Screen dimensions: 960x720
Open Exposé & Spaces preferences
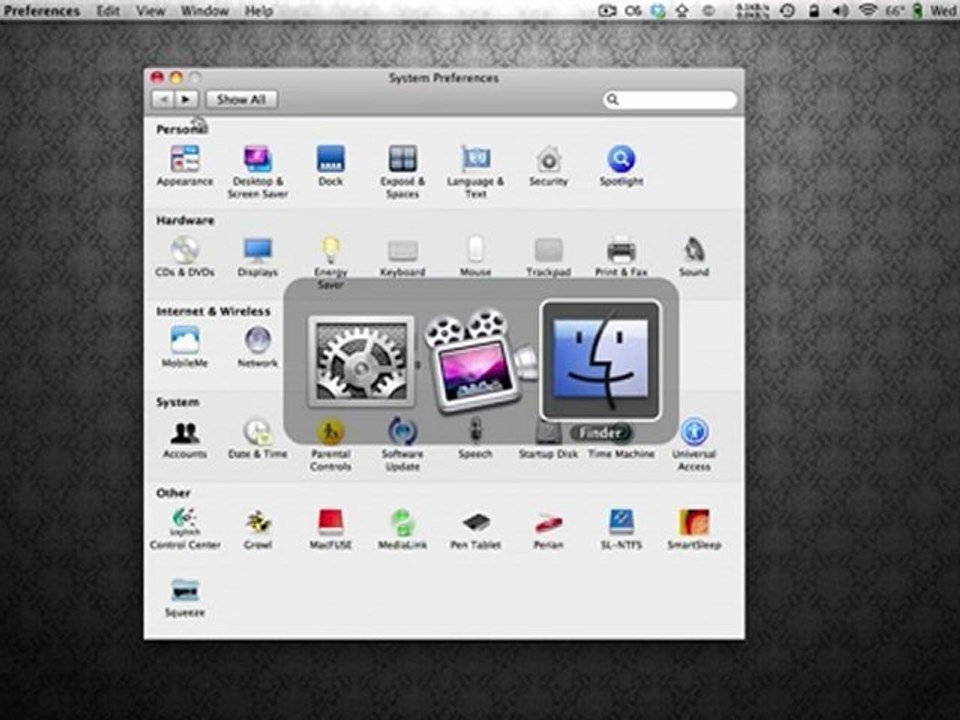click(402, 171)
